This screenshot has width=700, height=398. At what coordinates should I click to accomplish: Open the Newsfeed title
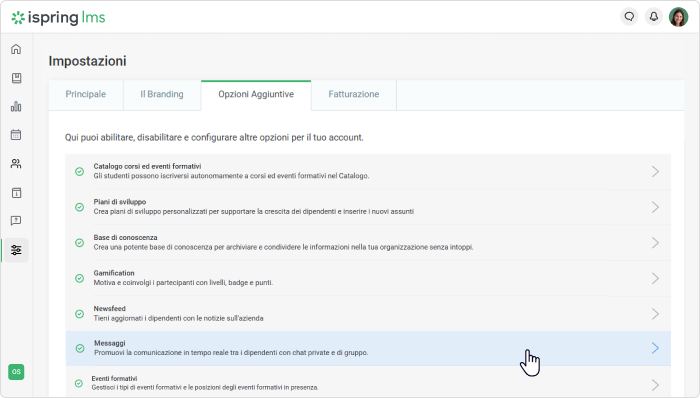pyautogui.click(x=109, y=309)
